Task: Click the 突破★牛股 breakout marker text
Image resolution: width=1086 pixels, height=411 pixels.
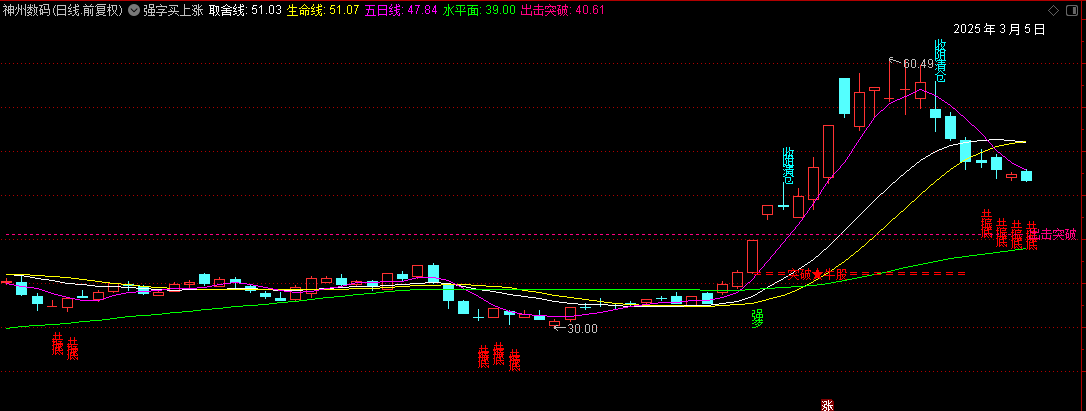Action: coord(817,274)
